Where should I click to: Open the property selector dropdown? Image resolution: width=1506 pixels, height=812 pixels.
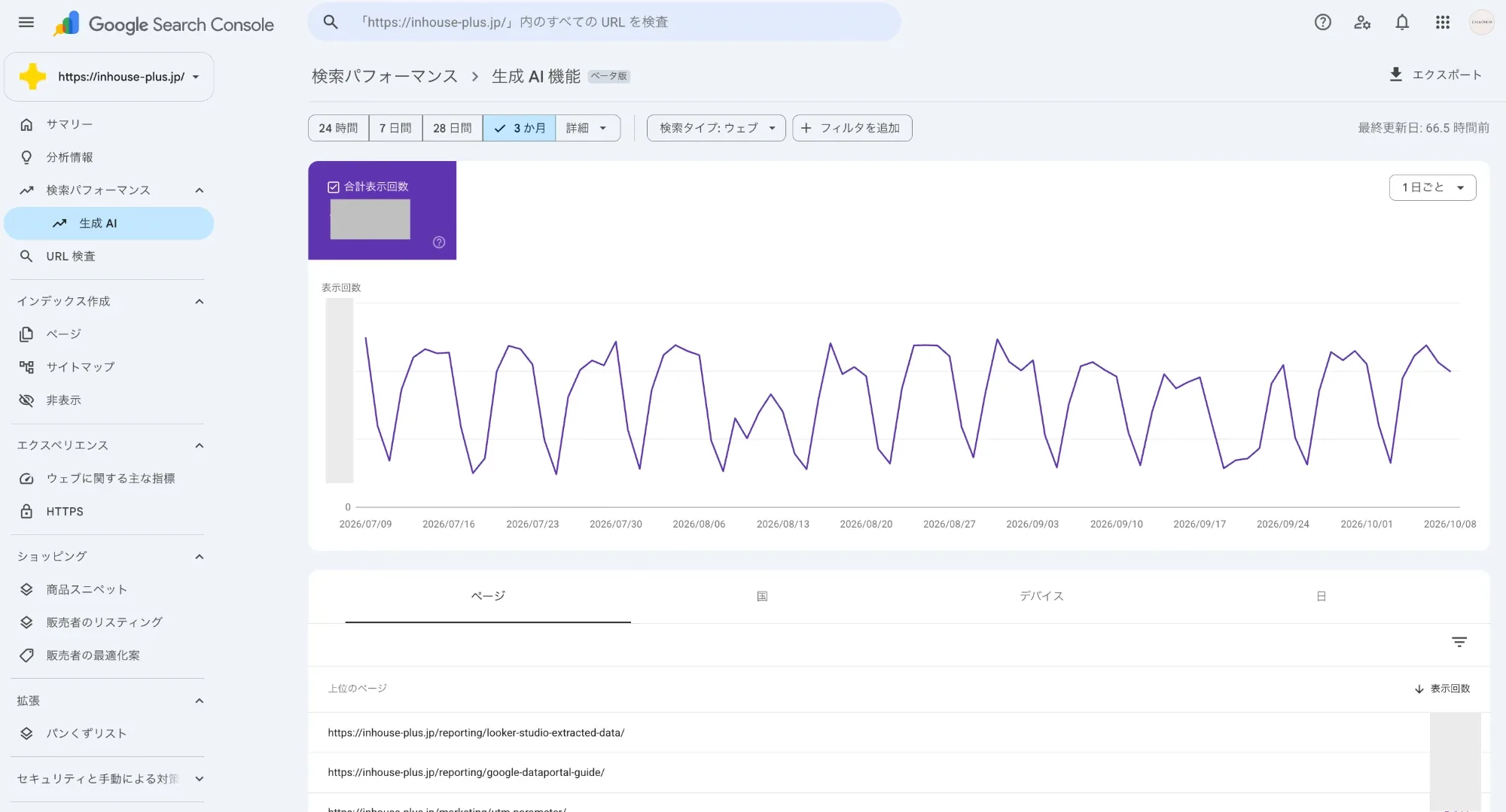(109, 77)
